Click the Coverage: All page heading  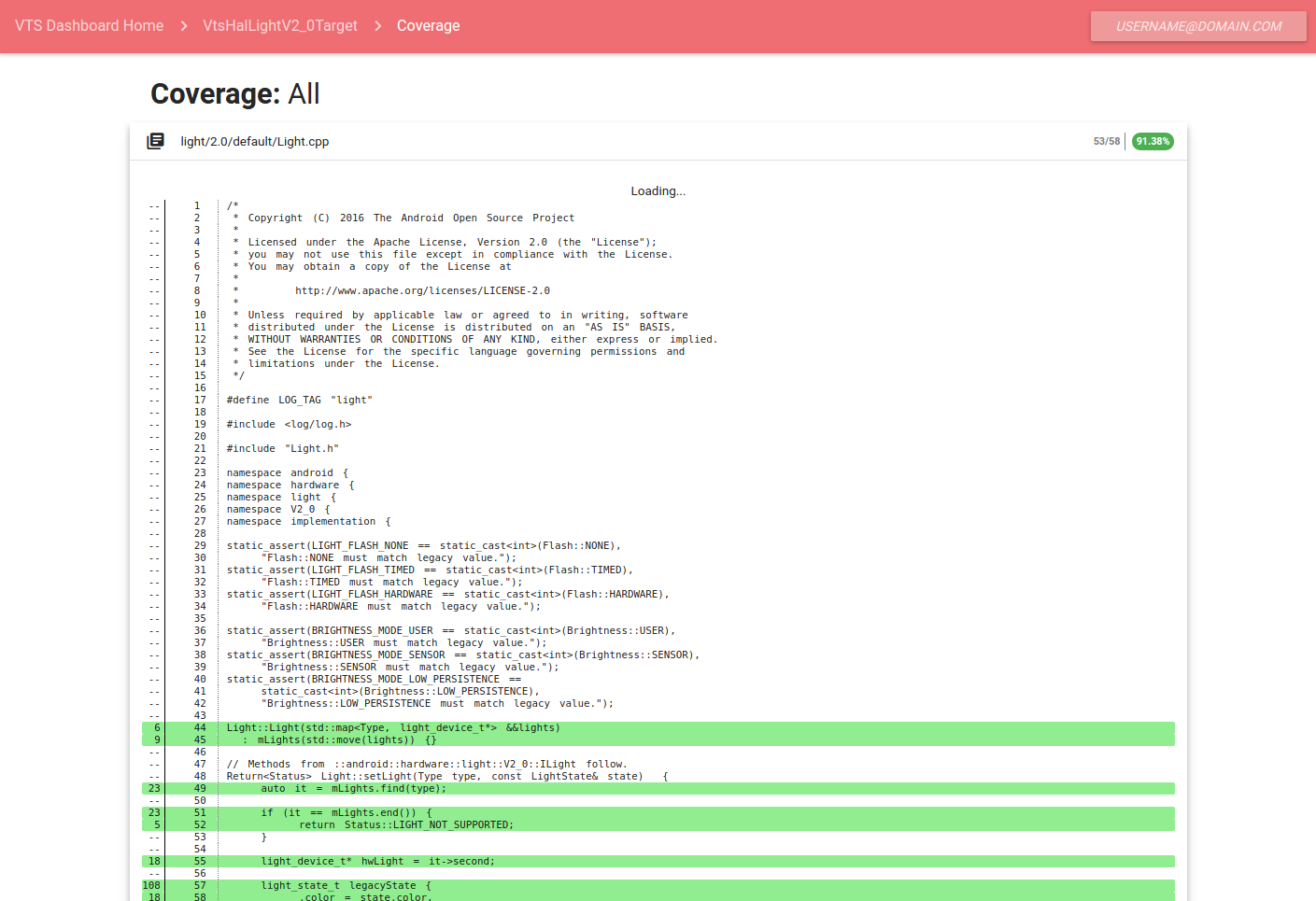(x=234, y=94)
